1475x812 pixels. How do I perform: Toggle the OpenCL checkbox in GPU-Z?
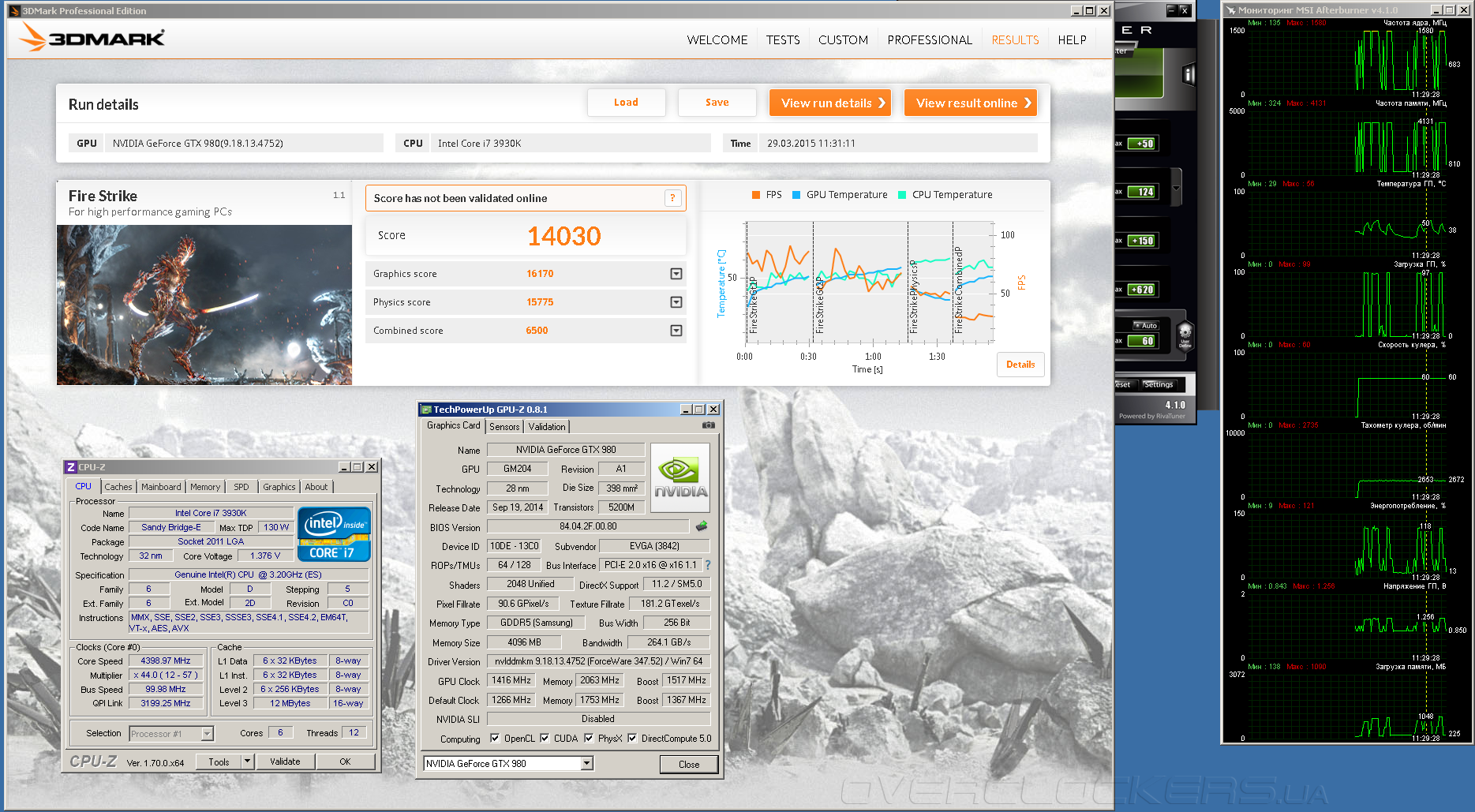click(x=495, y=739)
